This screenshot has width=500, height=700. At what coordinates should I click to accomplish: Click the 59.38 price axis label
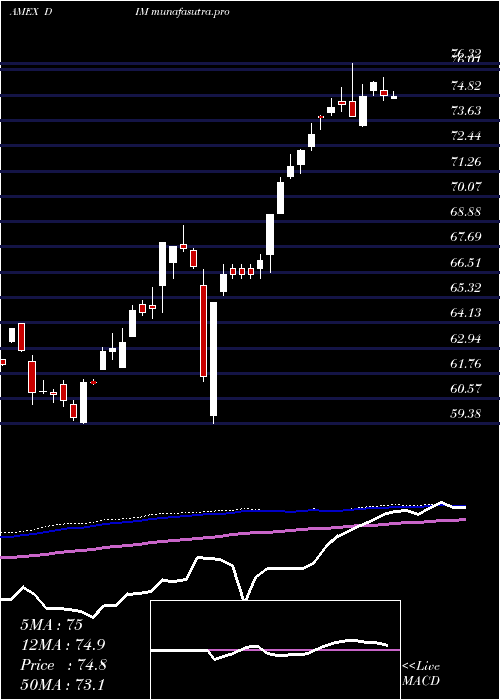pos(467,414)
